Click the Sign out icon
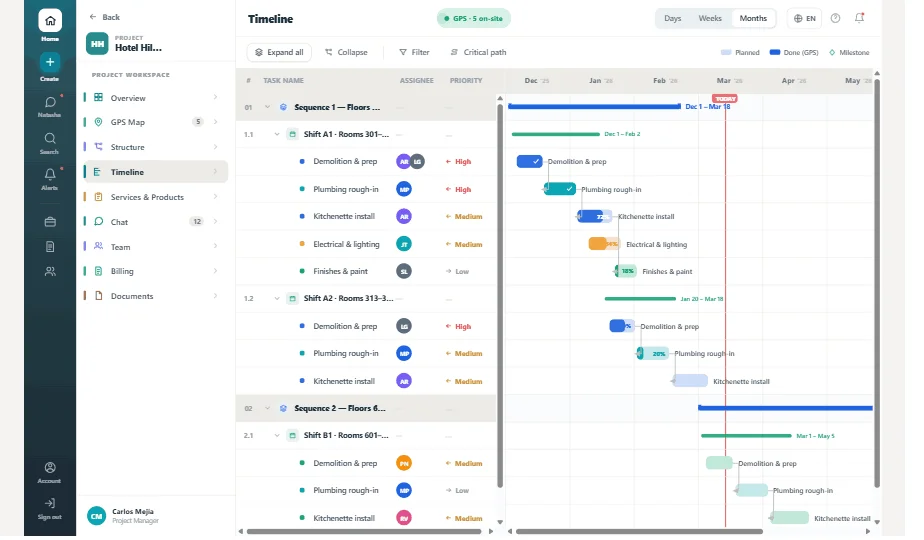 click(50, 503)
